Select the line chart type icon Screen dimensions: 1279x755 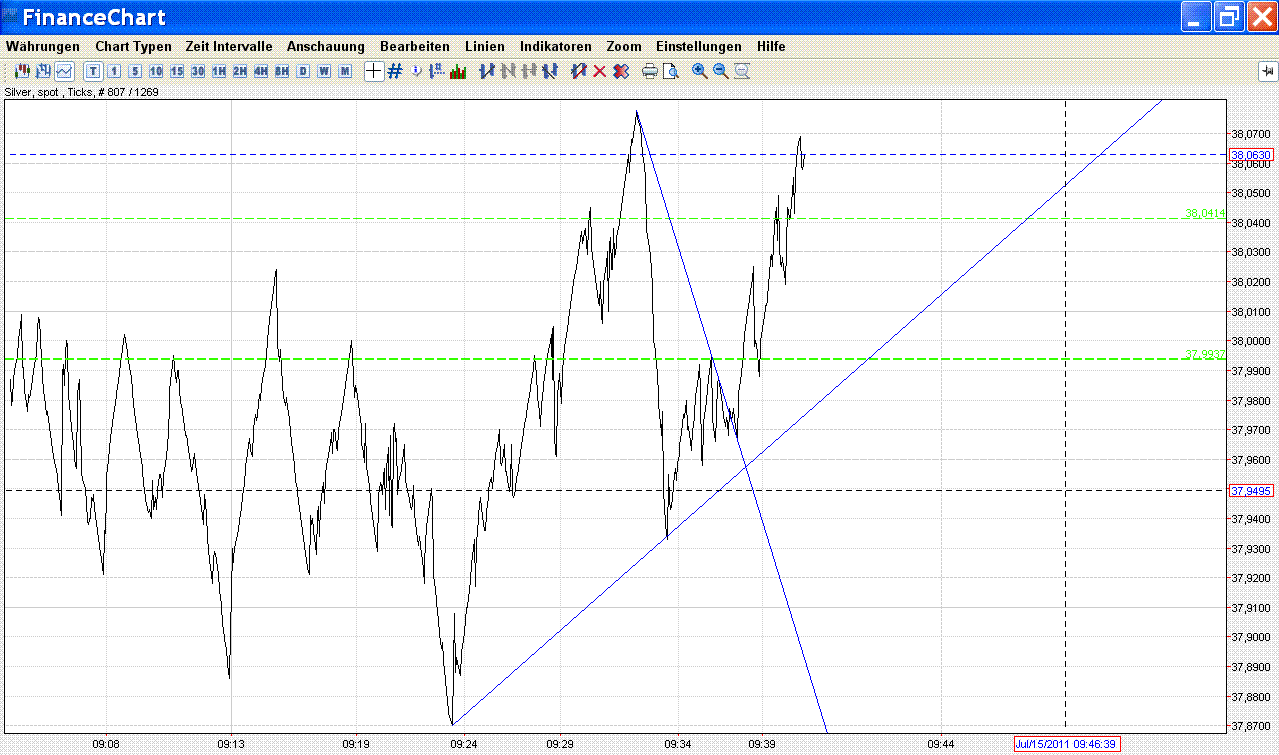click(64, 71)
